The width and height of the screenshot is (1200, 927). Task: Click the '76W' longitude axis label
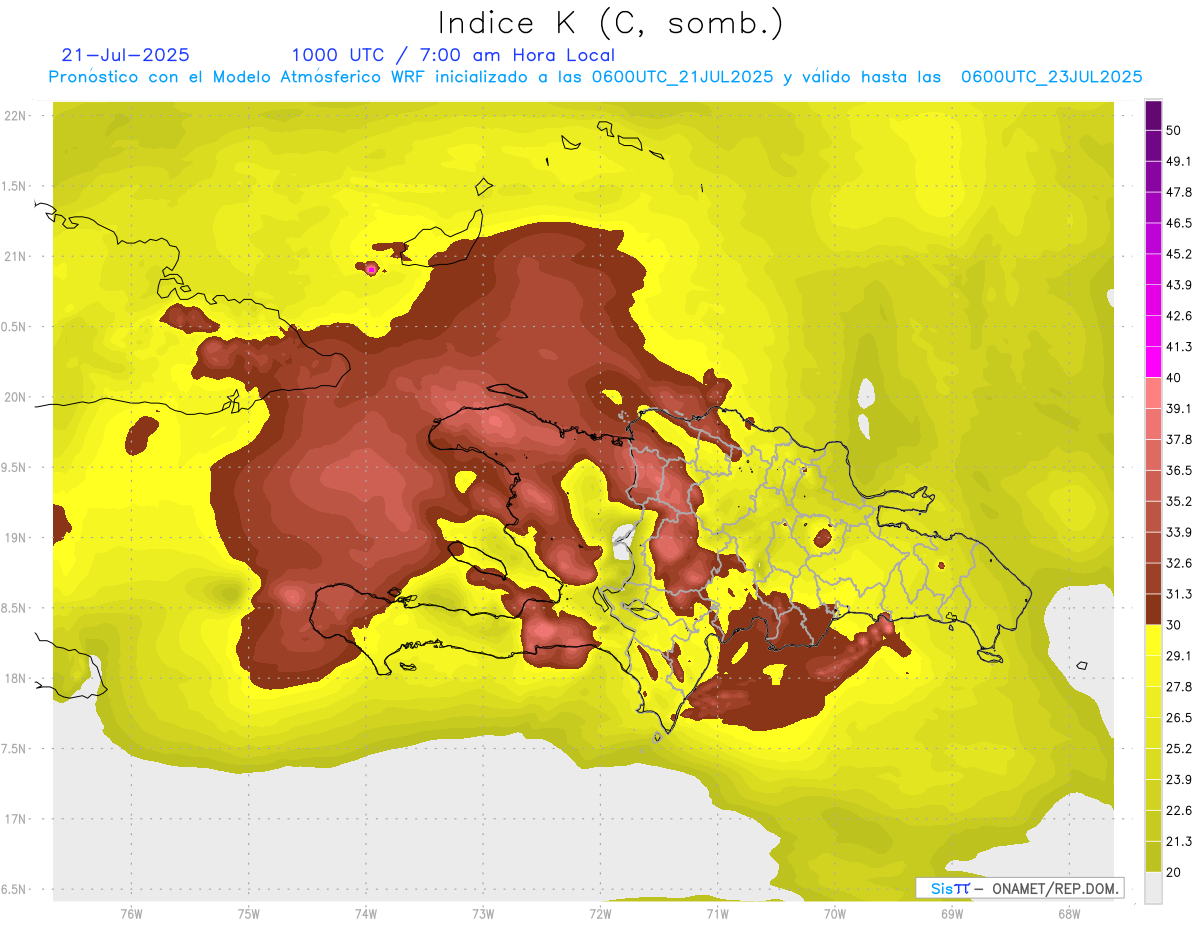[x=131, y=914]
